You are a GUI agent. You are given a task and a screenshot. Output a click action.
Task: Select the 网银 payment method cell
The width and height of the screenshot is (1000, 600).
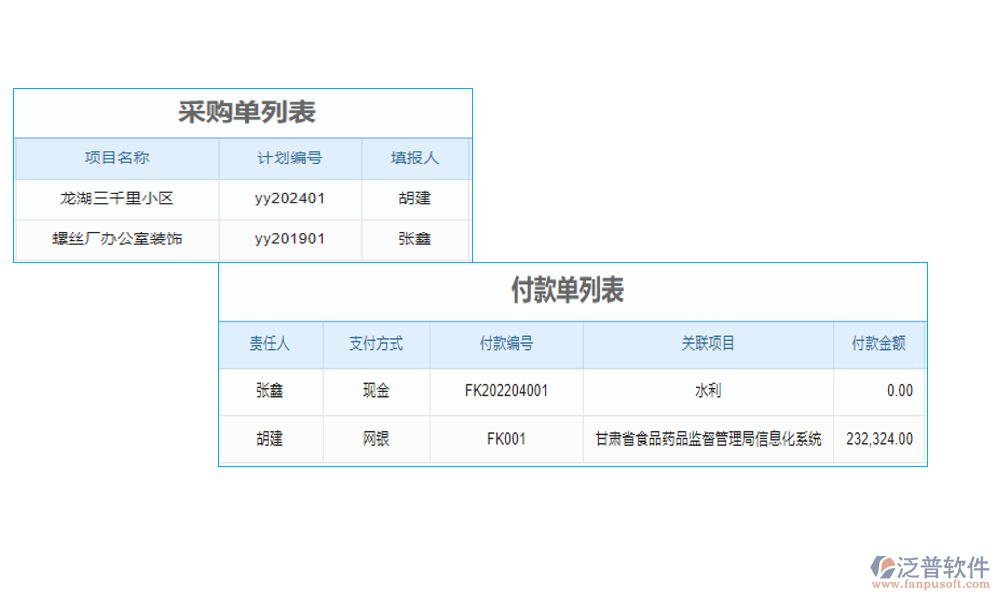pos(375,439)
